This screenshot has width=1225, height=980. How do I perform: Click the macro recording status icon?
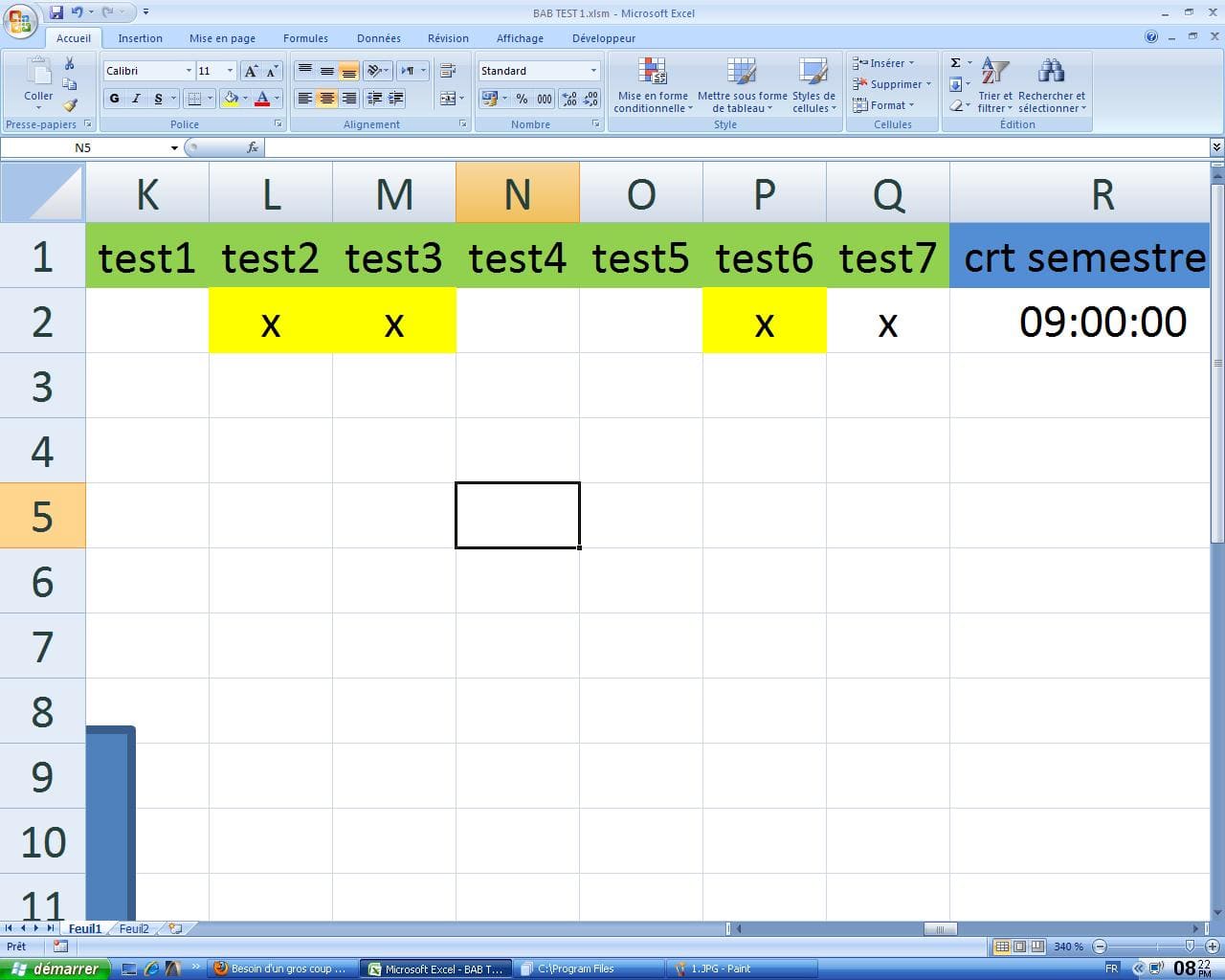click(60, 947)
